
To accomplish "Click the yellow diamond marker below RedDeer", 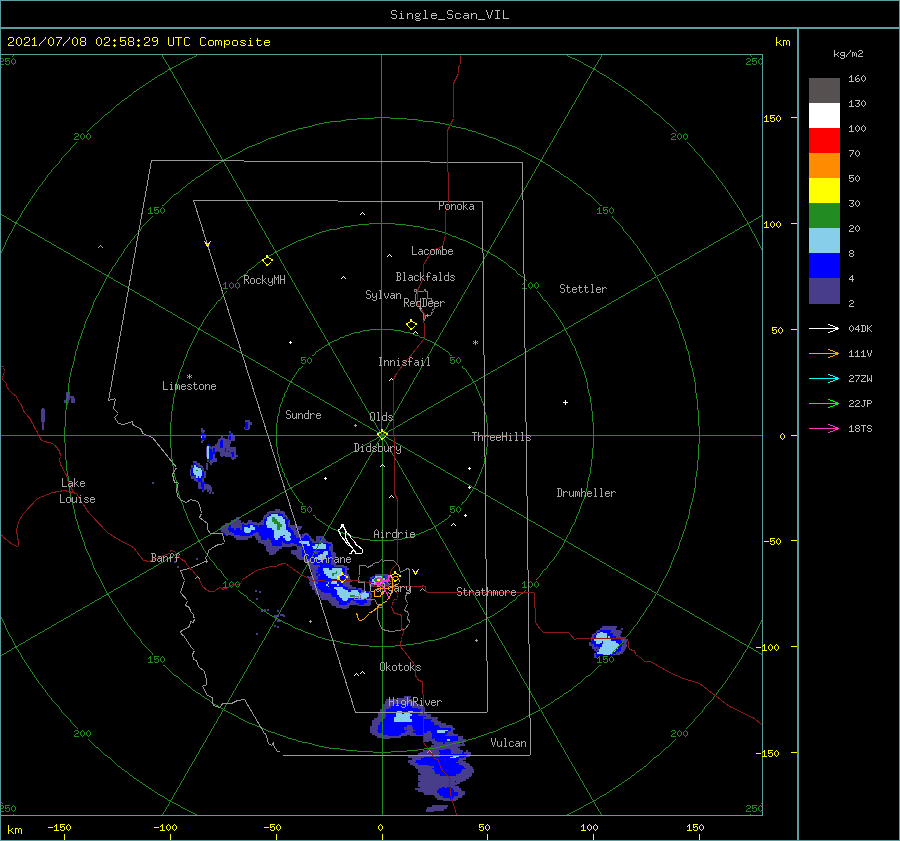I will [411, 325].
